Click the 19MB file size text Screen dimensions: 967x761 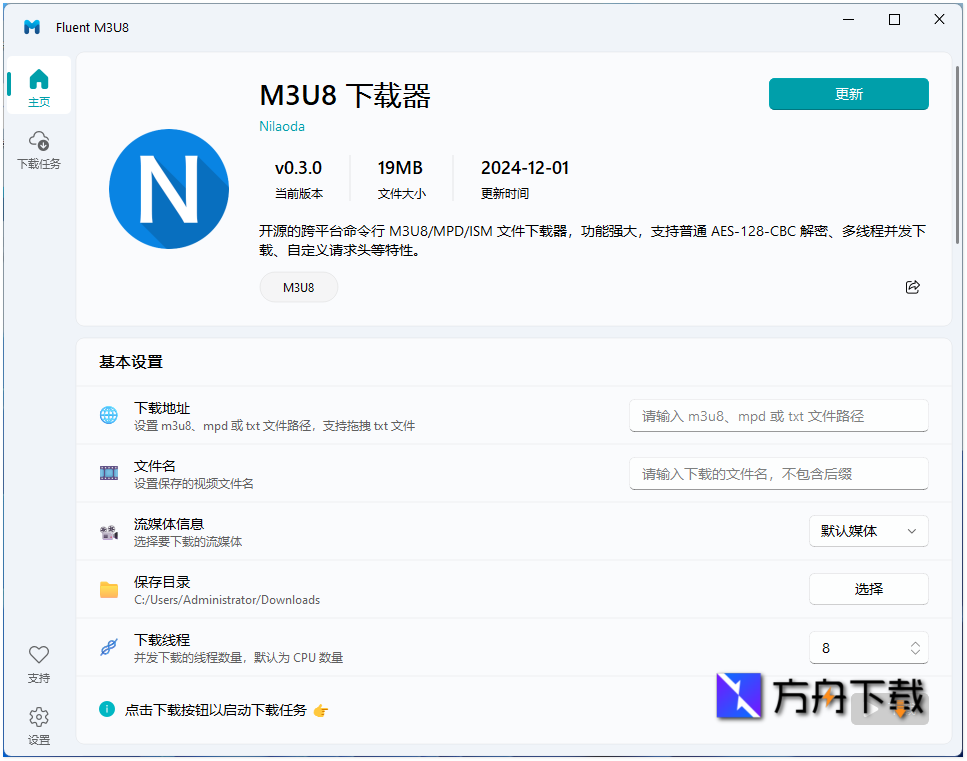[x=400, y=168]
